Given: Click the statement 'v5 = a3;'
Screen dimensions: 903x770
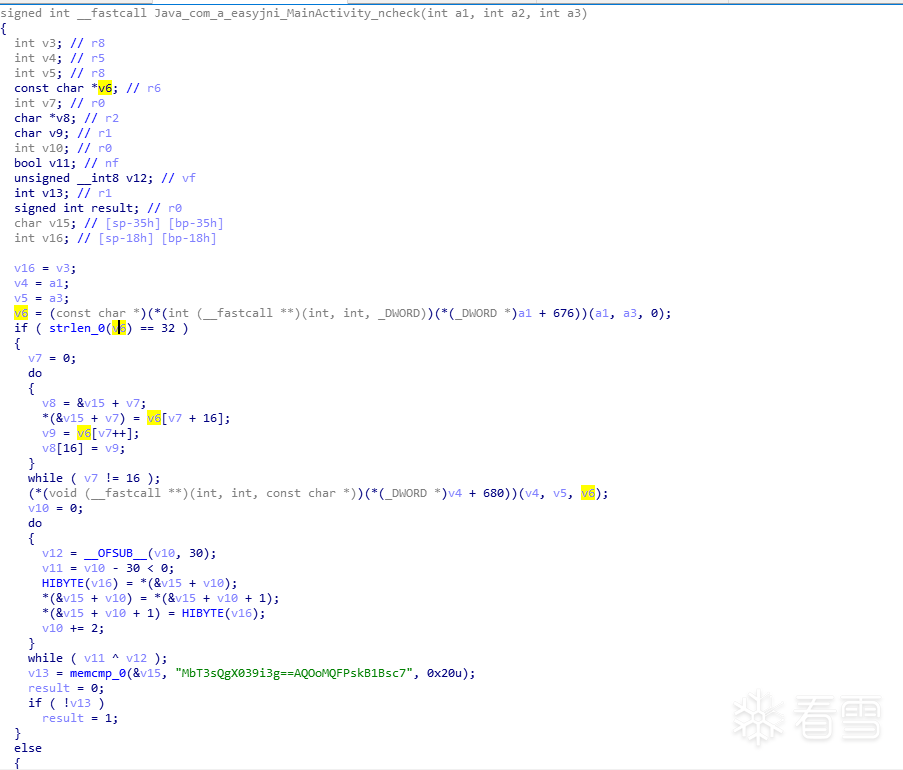Looking at the screenshot, I should click(x=41, y=298).
